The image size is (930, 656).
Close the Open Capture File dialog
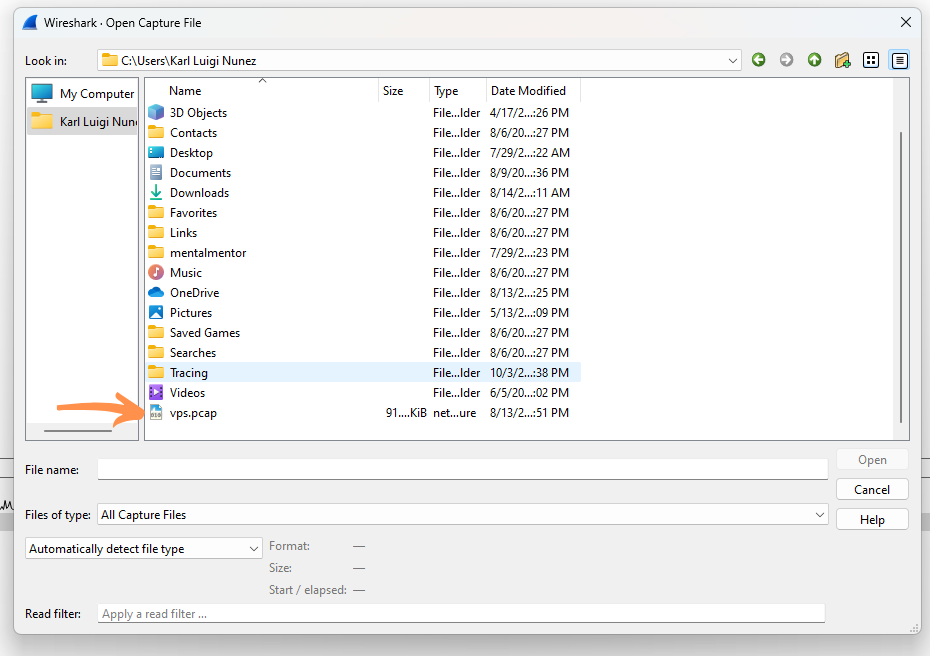(x=906, y=23)
